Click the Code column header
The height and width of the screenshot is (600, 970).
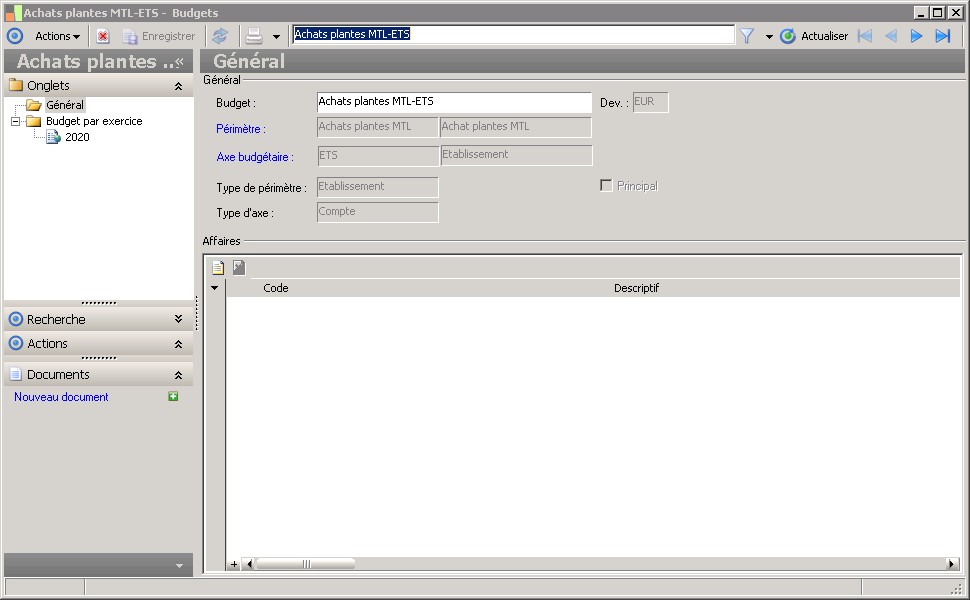[276, 288]
